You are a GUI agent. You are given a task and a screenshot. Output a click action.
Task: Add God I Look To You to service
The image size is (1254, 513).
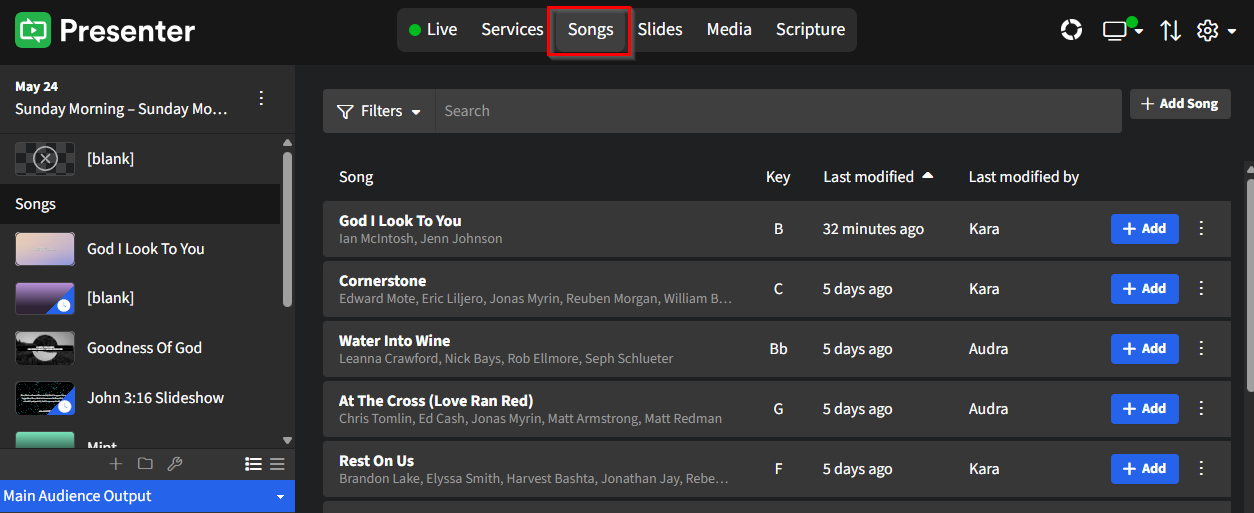pyautogui.click(x=1144, y=229)
